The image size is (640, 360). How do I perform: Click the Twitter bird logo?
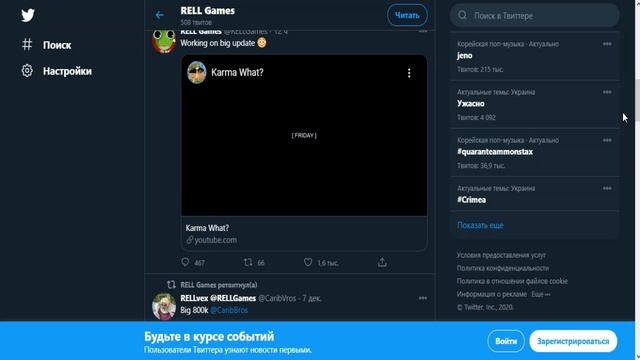pos(28,16)
